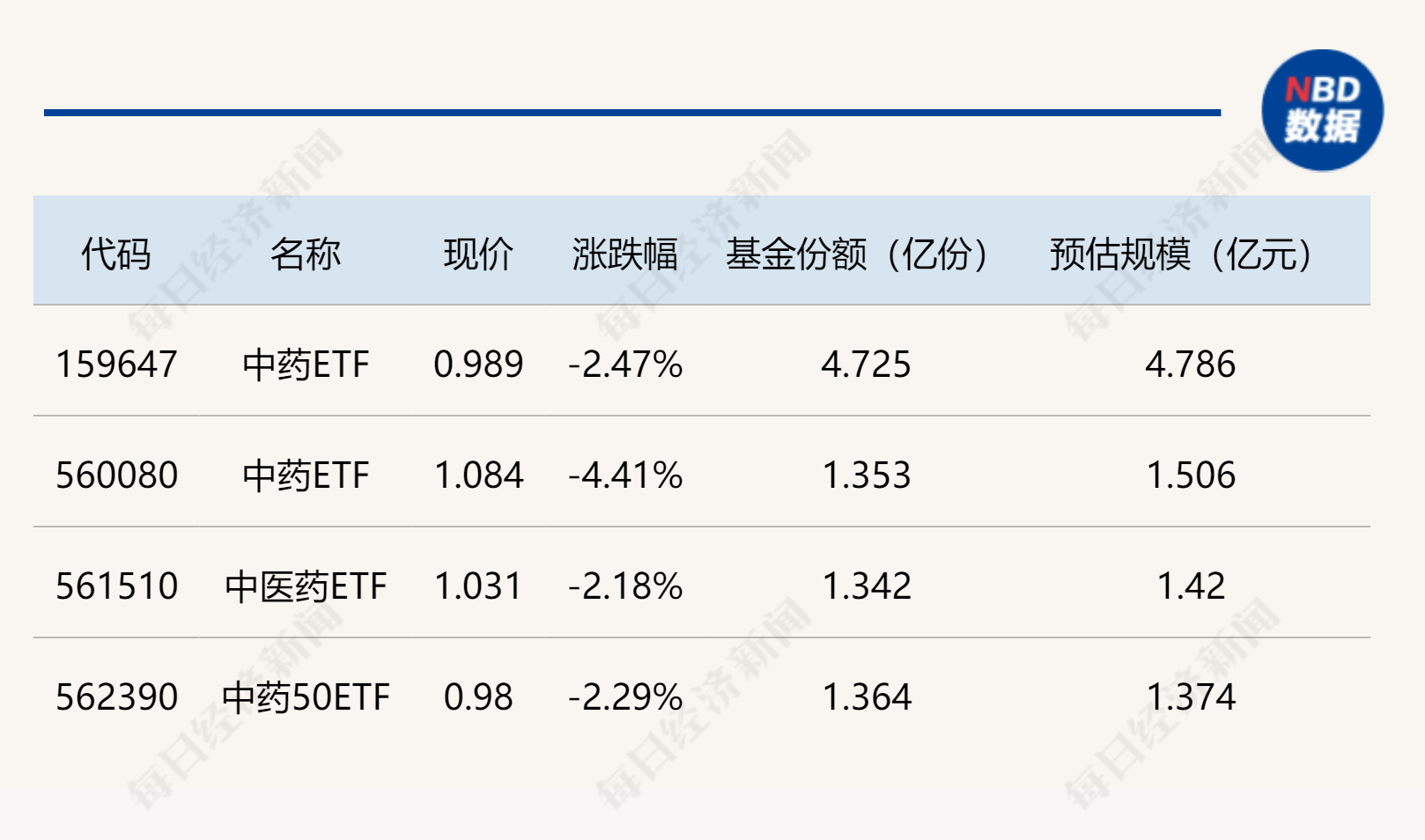Viewport: 1425px width, 840px height.
Task: Select fund code 561510
Action: tap(117, 586)
